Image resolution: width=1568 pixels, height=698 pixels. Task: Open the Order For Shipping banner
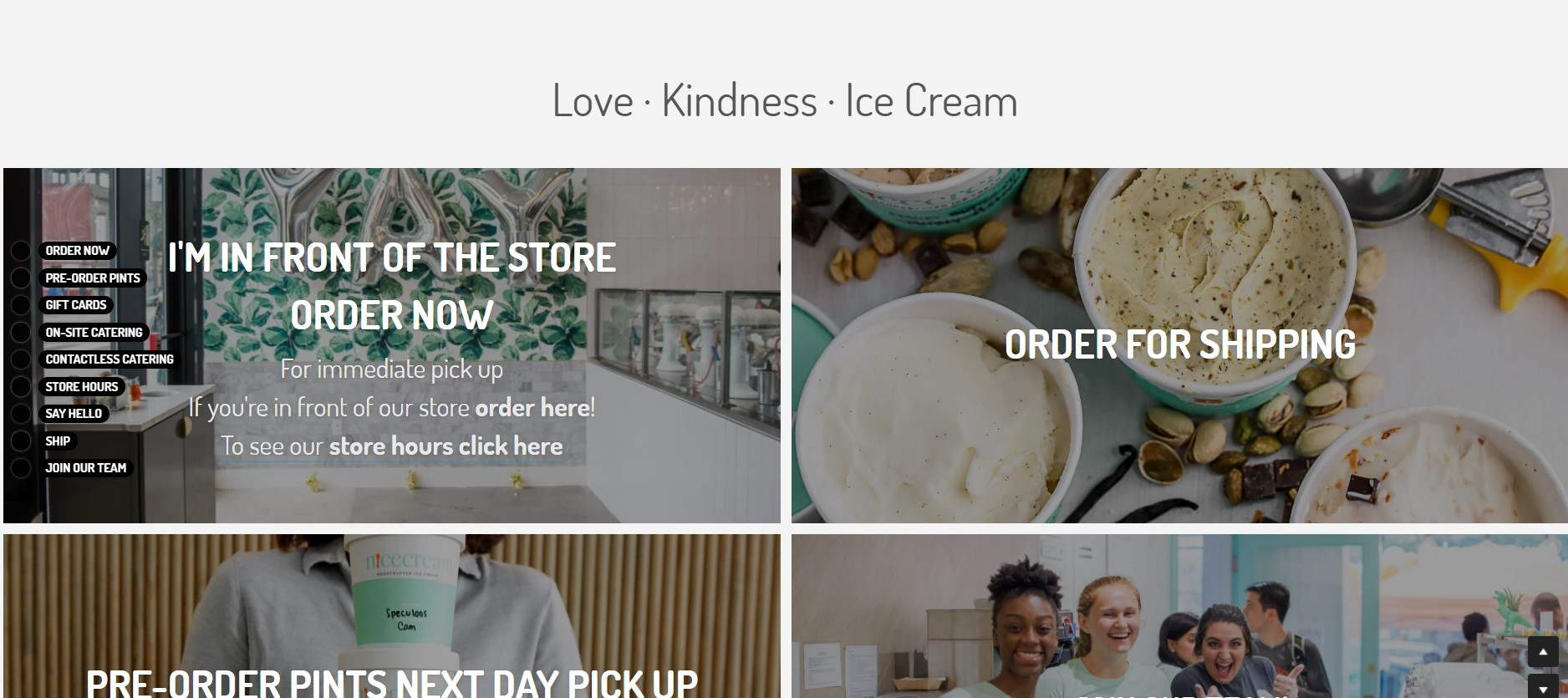(x=1179, y=345)
